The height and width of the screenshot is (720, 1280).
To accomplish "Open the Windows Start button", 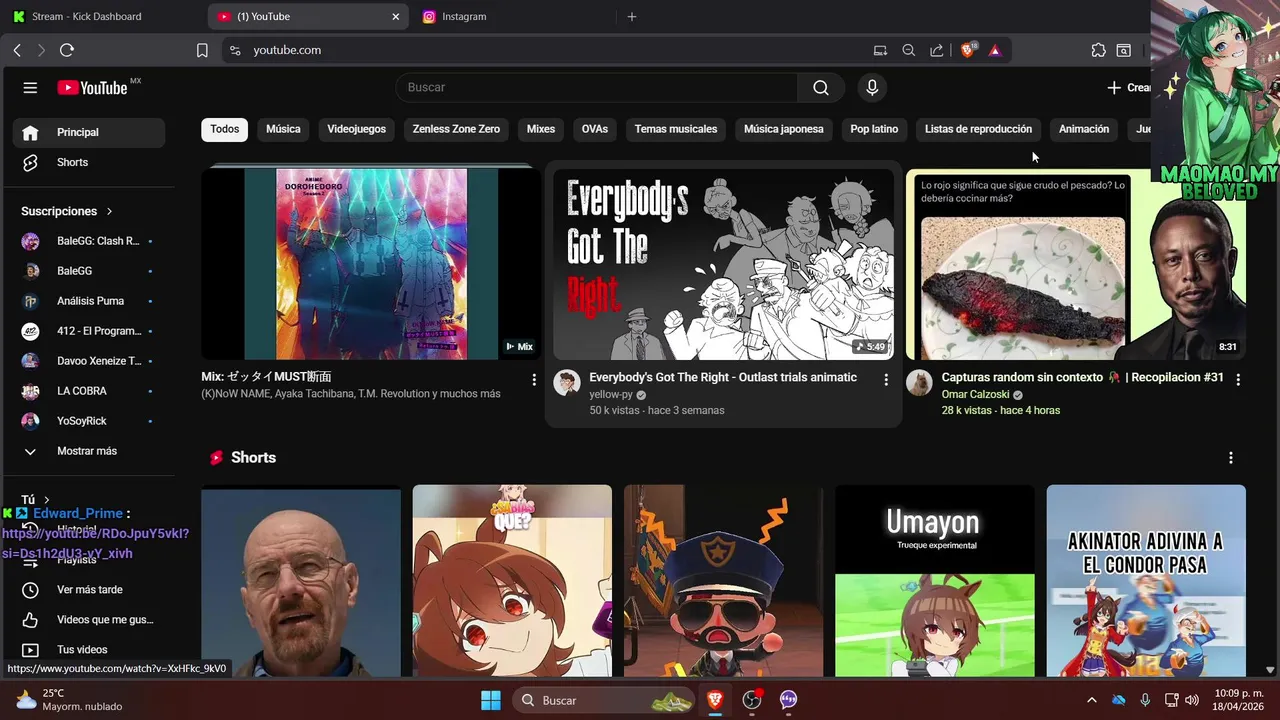I will tap(491, 700).
